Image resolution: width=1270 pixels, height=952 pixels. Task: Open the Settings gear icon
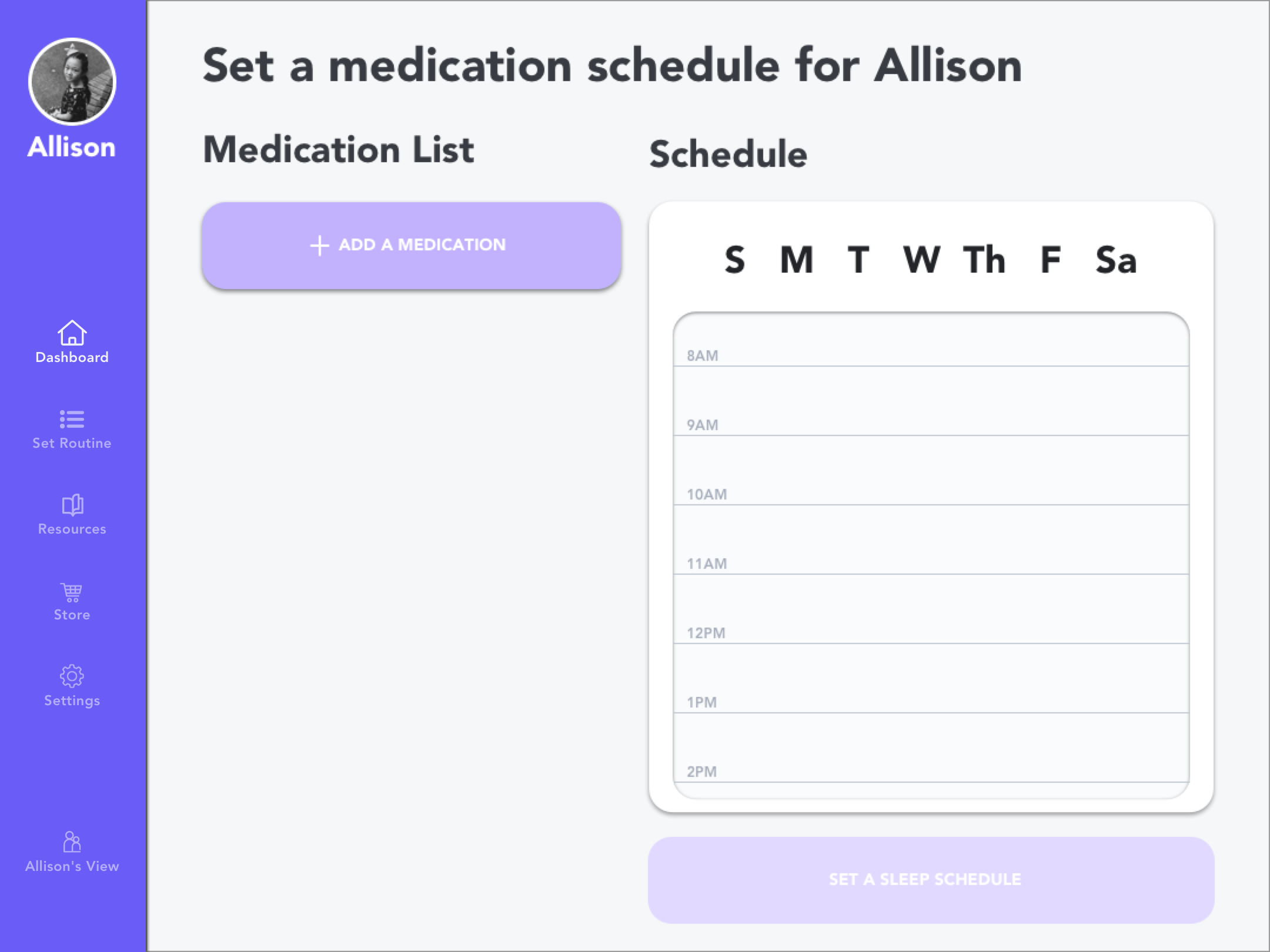pos(72,676)
